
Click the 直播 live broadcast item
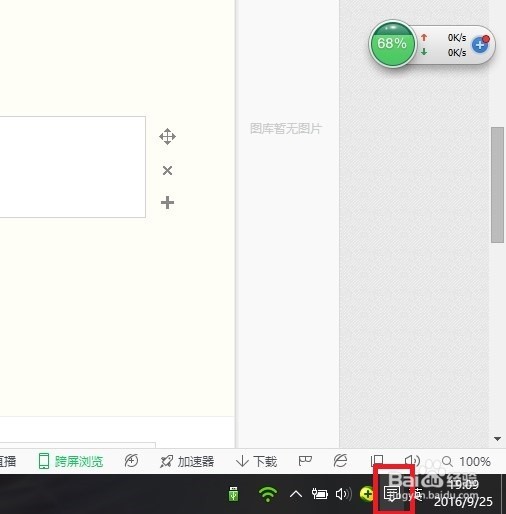coord(8,461)
